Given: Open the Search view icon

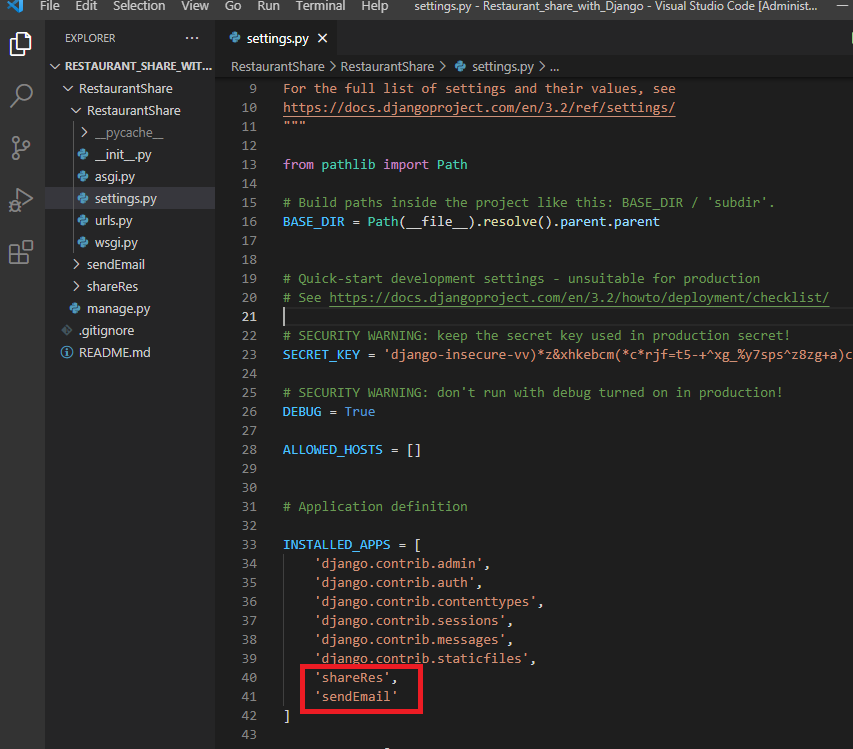Looking at the screenshot, I should click(21, 96).
